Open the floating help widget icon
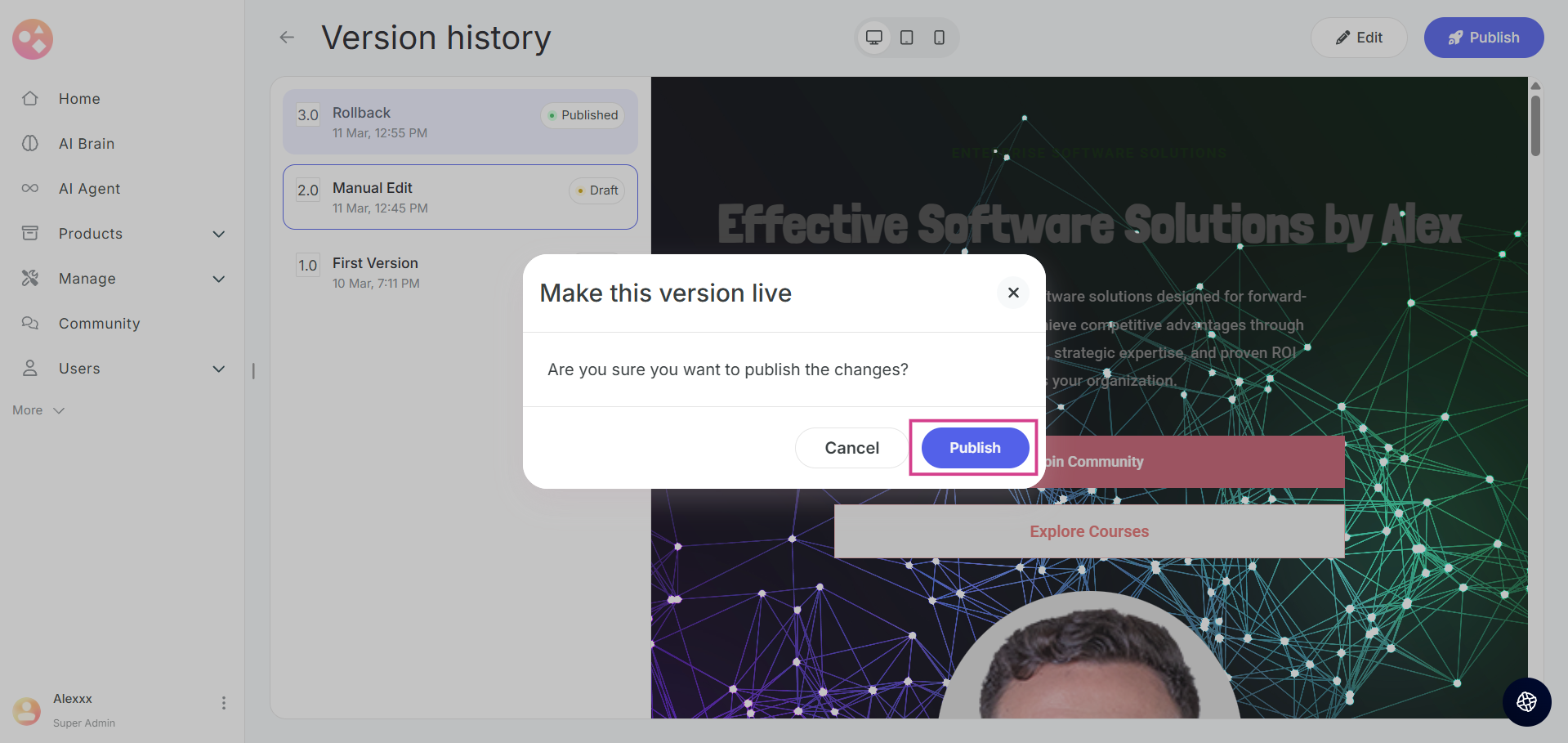 pos(1526,701)
